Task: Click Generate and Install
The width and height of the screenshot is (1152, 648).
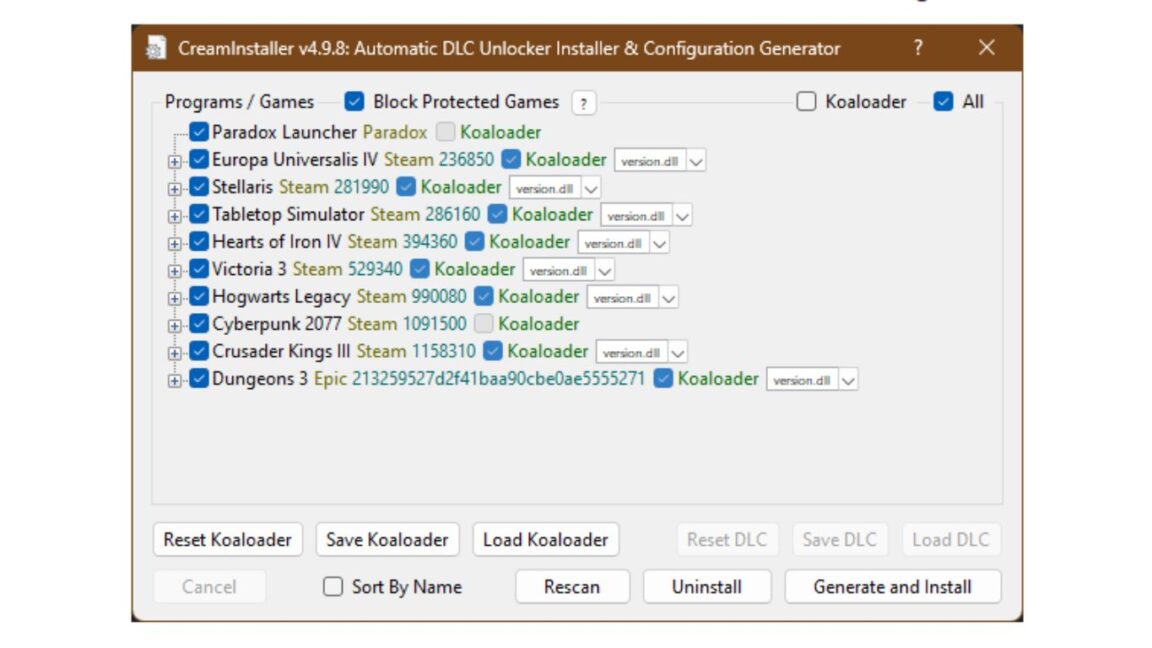Action: click(x=893, y=587)
